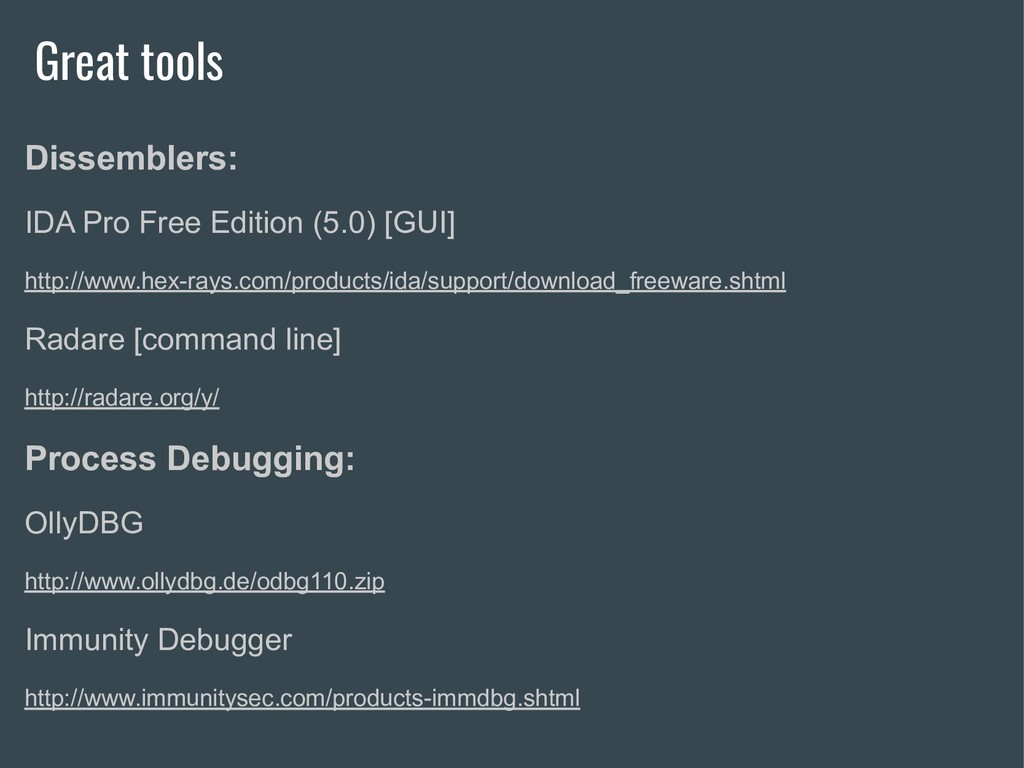Screen dimensions: 1024x768
Task: Click the word "Free" in the IDA line
Action: [x=169, y=223]
